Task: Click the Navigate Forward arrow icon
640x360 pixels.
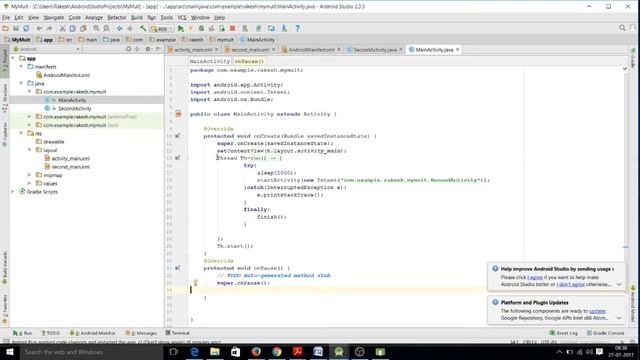Action: point(130,28)
